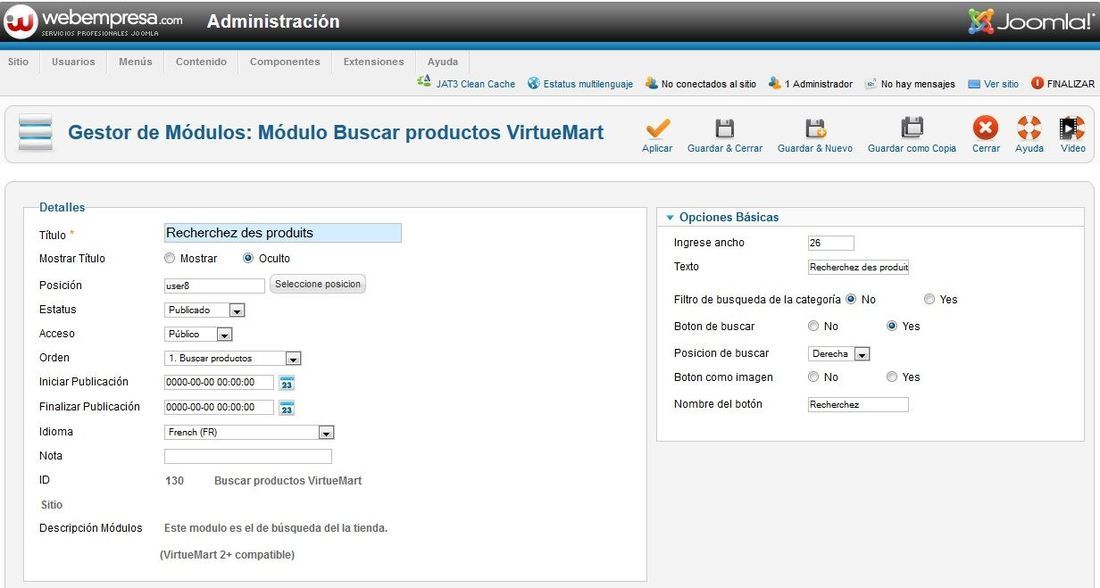Open the Menús menu
Viewport: 1100px width, 588px height.
[135, 62]
